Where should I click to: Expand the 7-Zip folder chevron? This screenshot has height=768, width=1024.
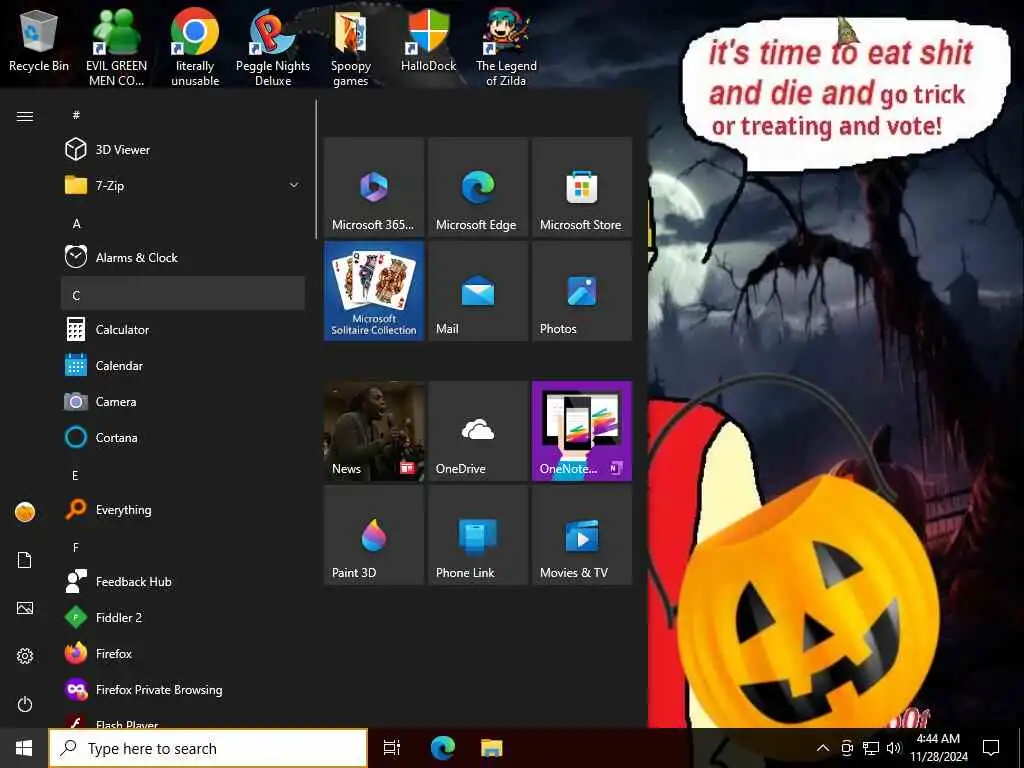point(294,185)
